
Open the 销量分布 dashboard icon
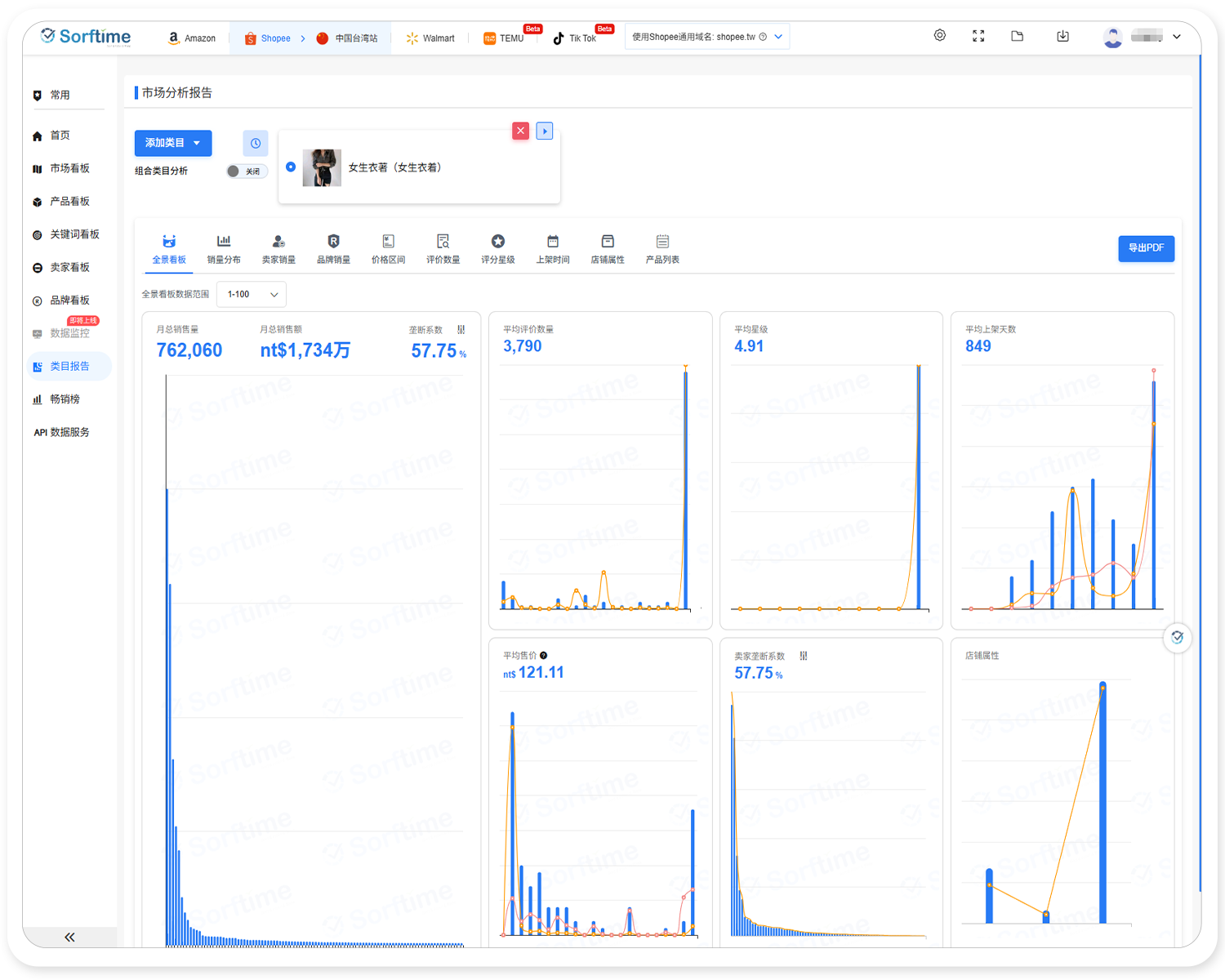(x=224, y=247)
